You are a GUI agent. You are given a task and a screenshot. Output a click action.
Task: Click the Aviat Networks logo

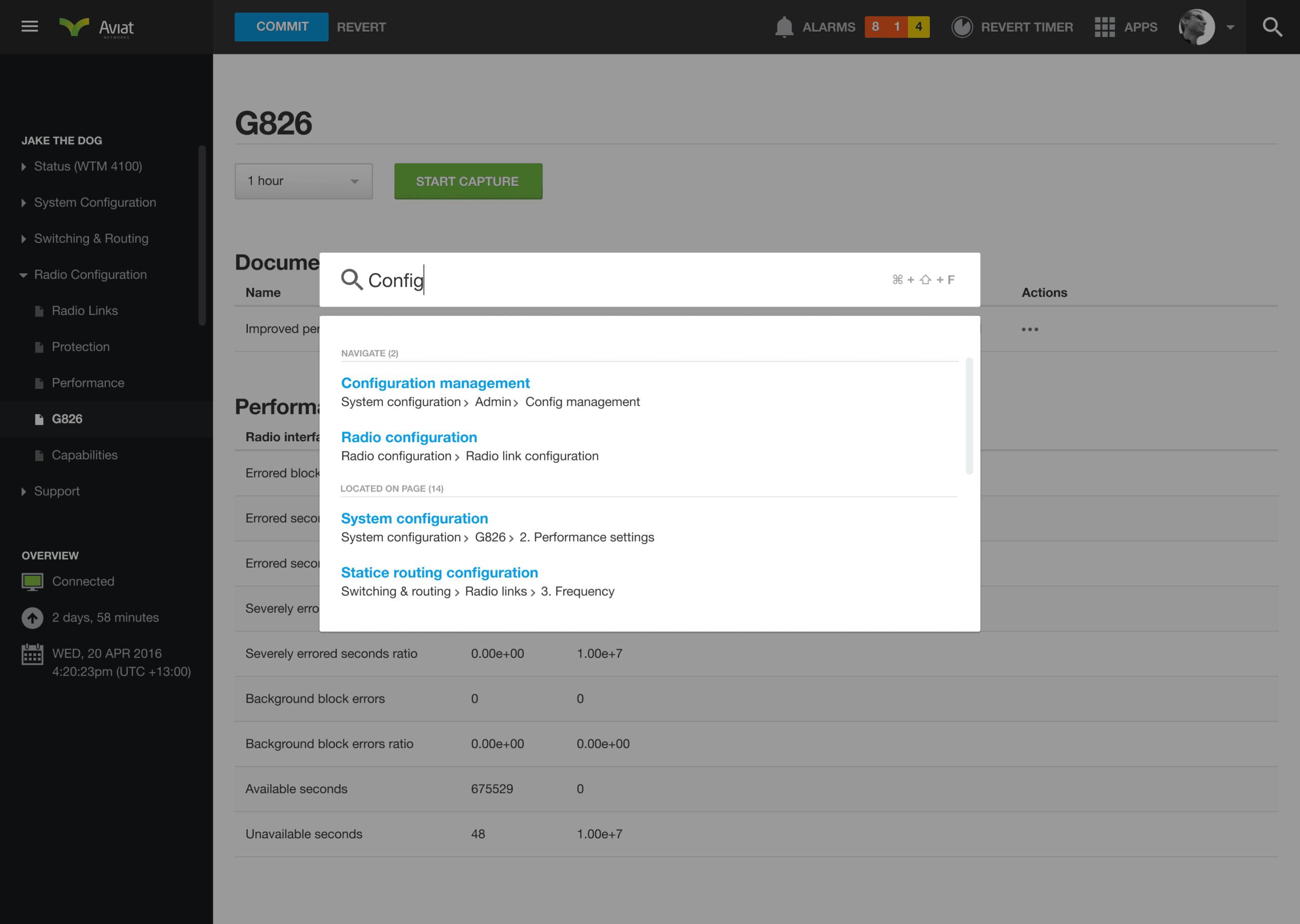(x=96, y=27)
